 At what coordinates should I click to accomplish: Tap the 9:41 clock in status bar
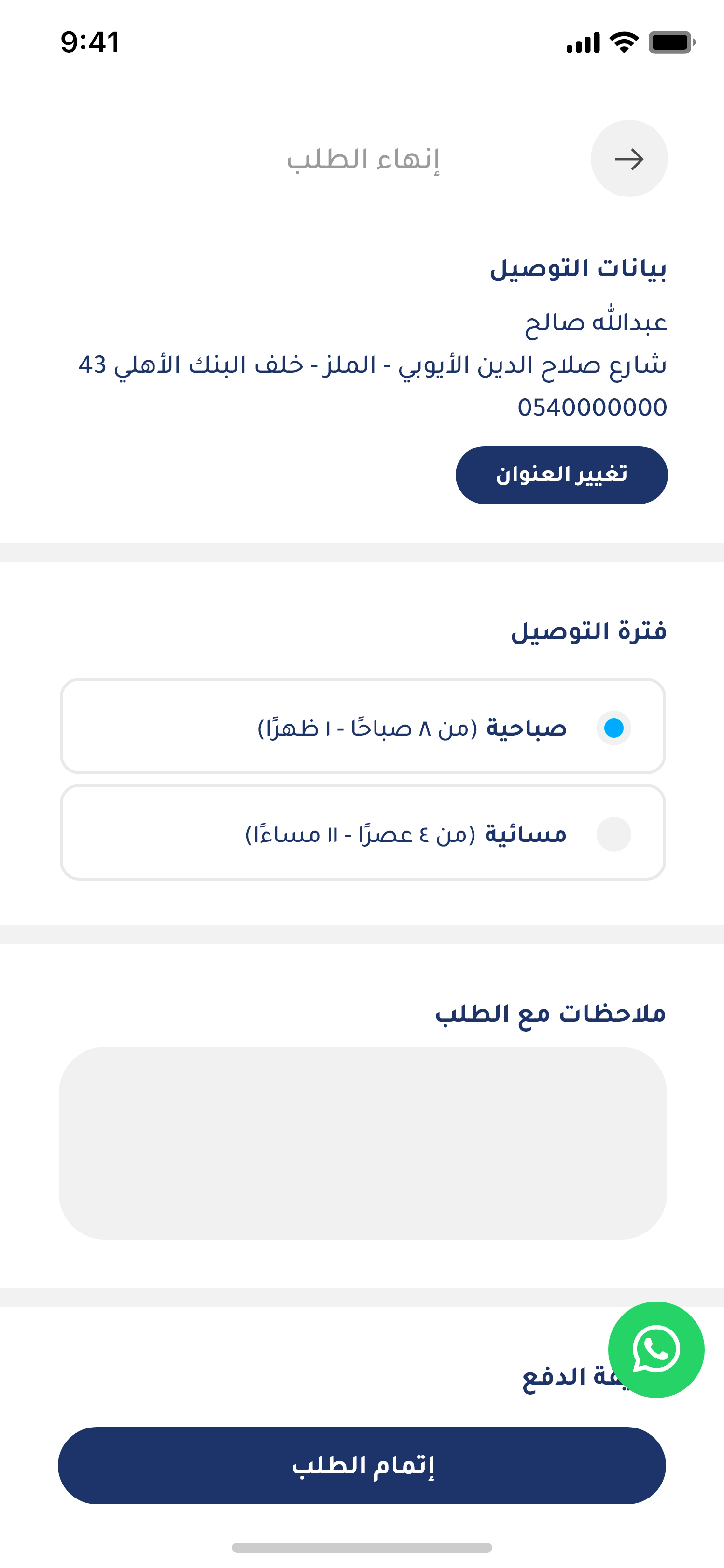[90, 42]
